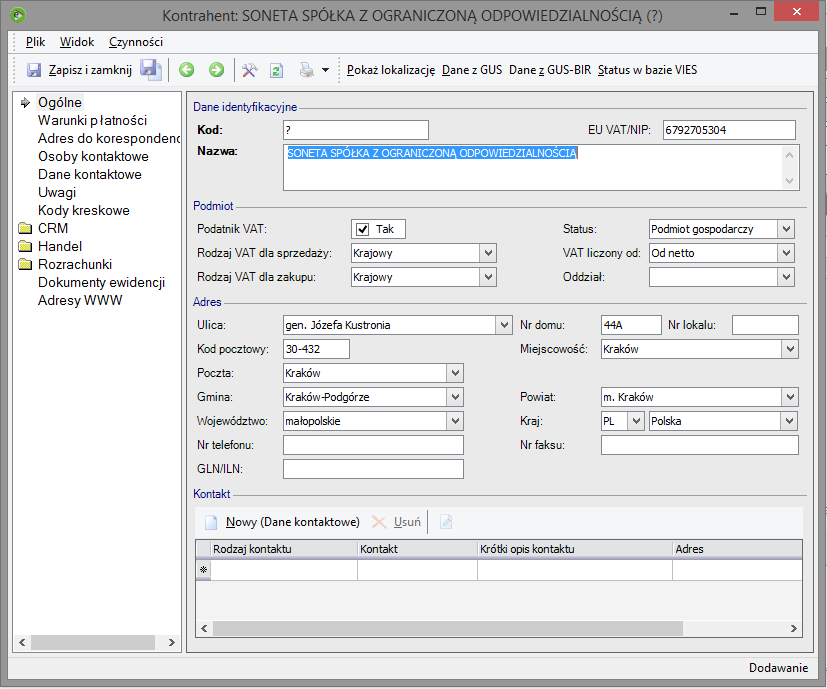Click the Nazwa text area
The height and width of the screenshot is (689, 827).
[541, 167]
